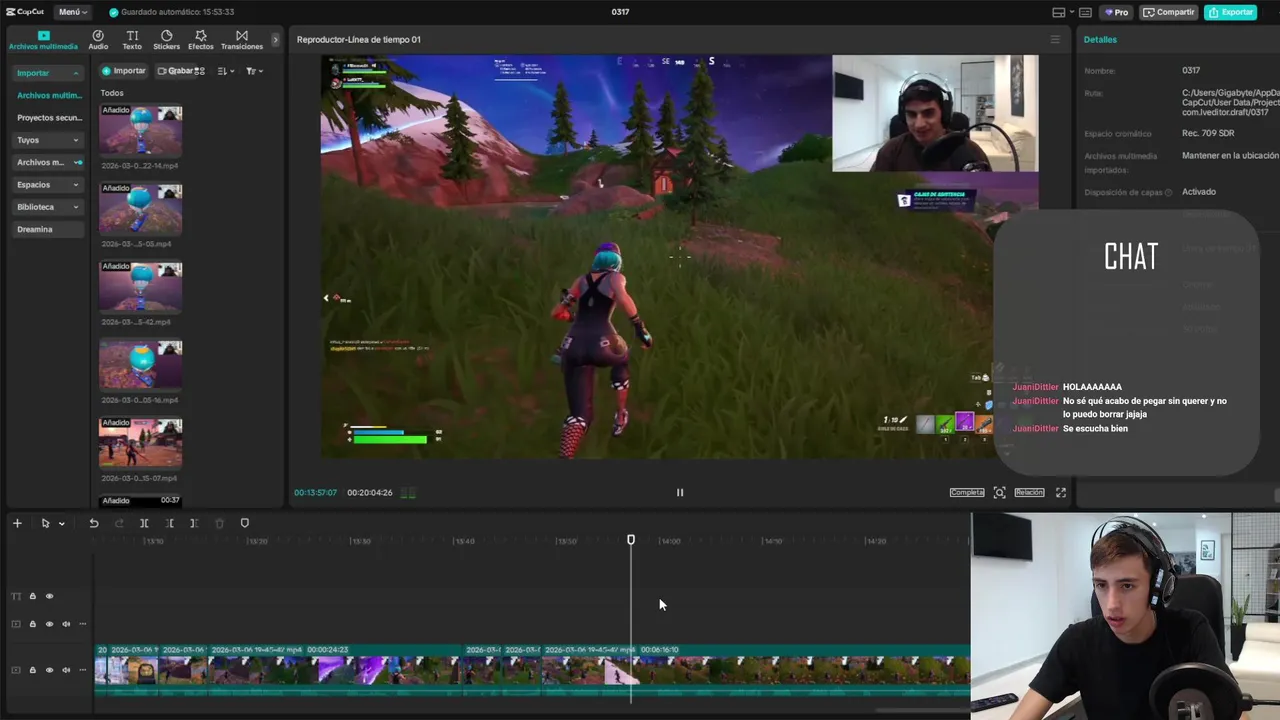
Task: Select the clip 2026-03-0...05-16.mp4 thumbnail
Action: (x=141, y=365)
